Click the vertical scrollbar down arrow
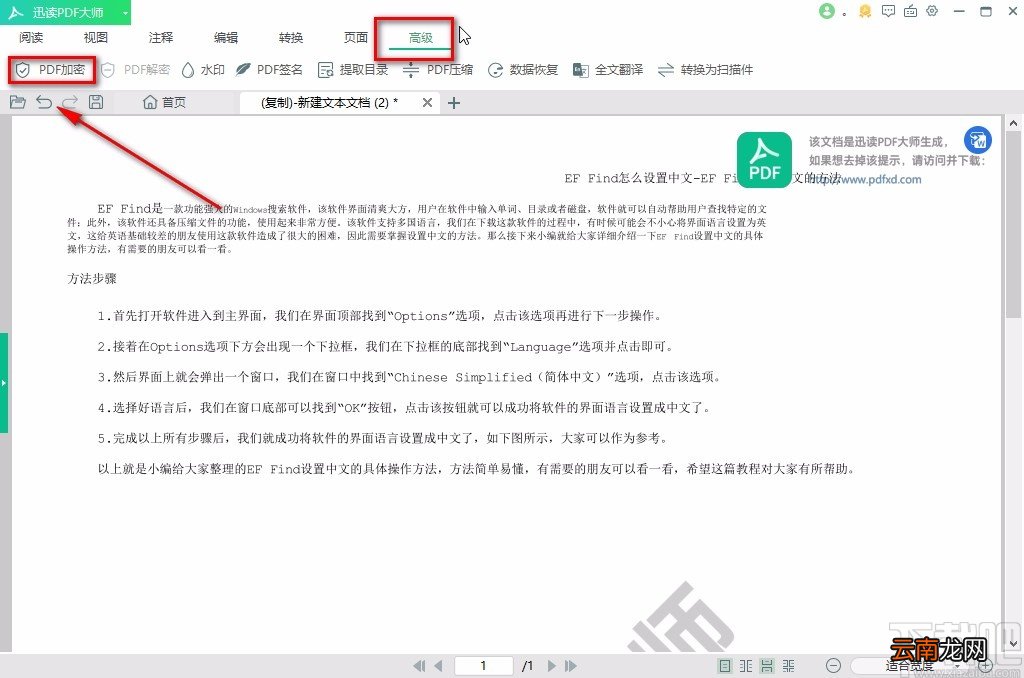Viewport: 1024px width, 678px height. point(1013,643)
